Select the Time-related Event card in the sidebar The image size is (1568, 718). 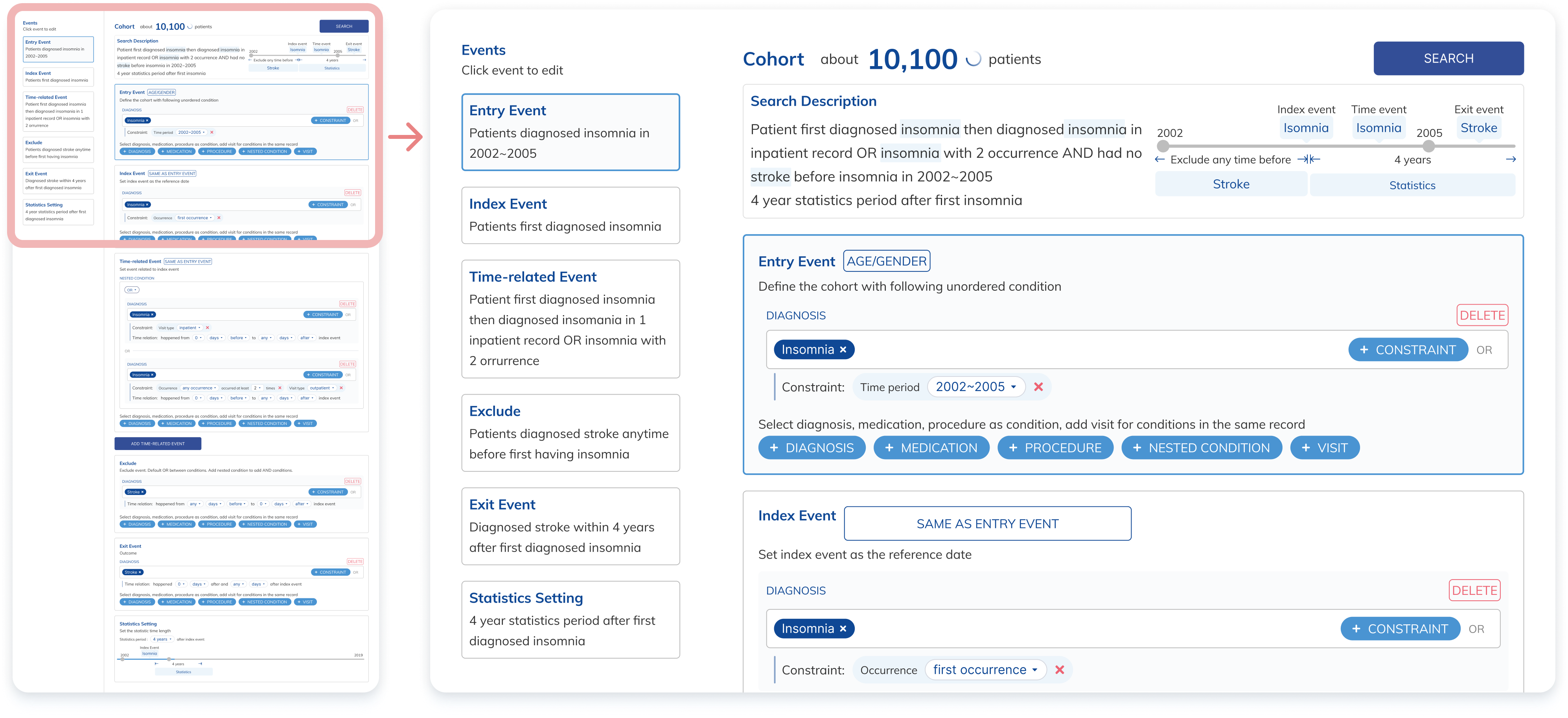pyautogui.click(x=570, y=319)
